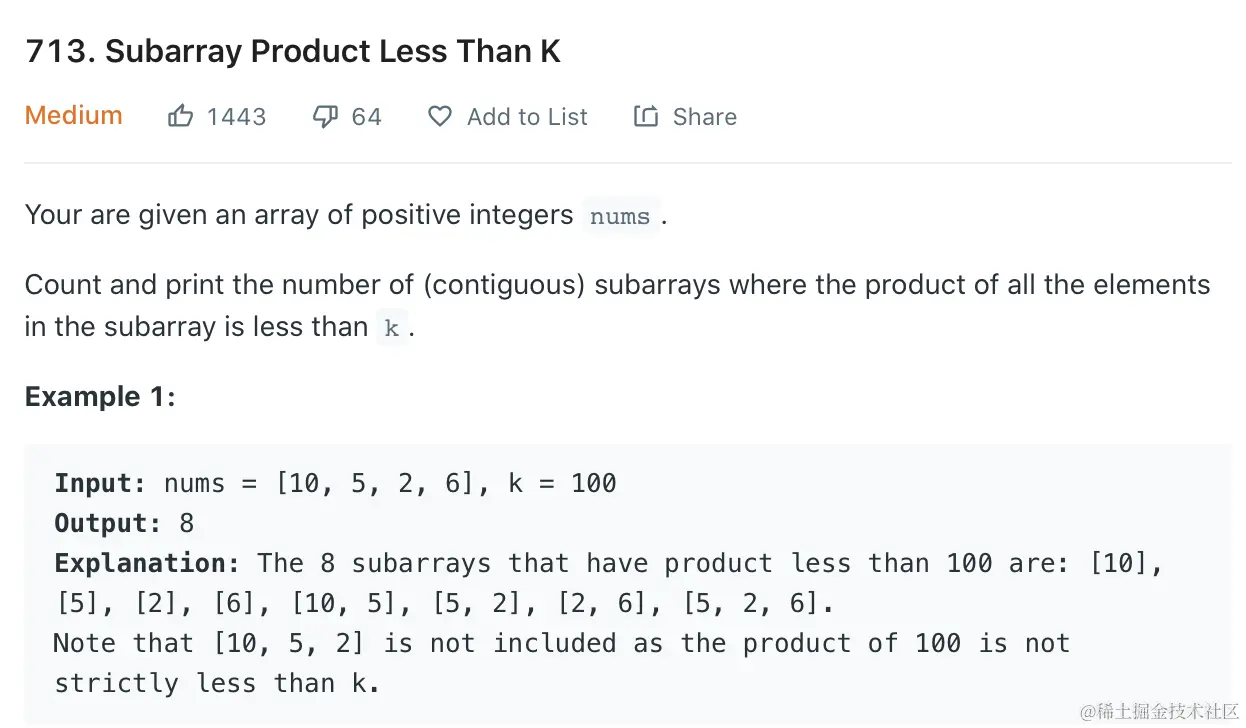The image size is (1246, 728).
Task: Click the inline code letter k in description
Action: click(392, 328)
